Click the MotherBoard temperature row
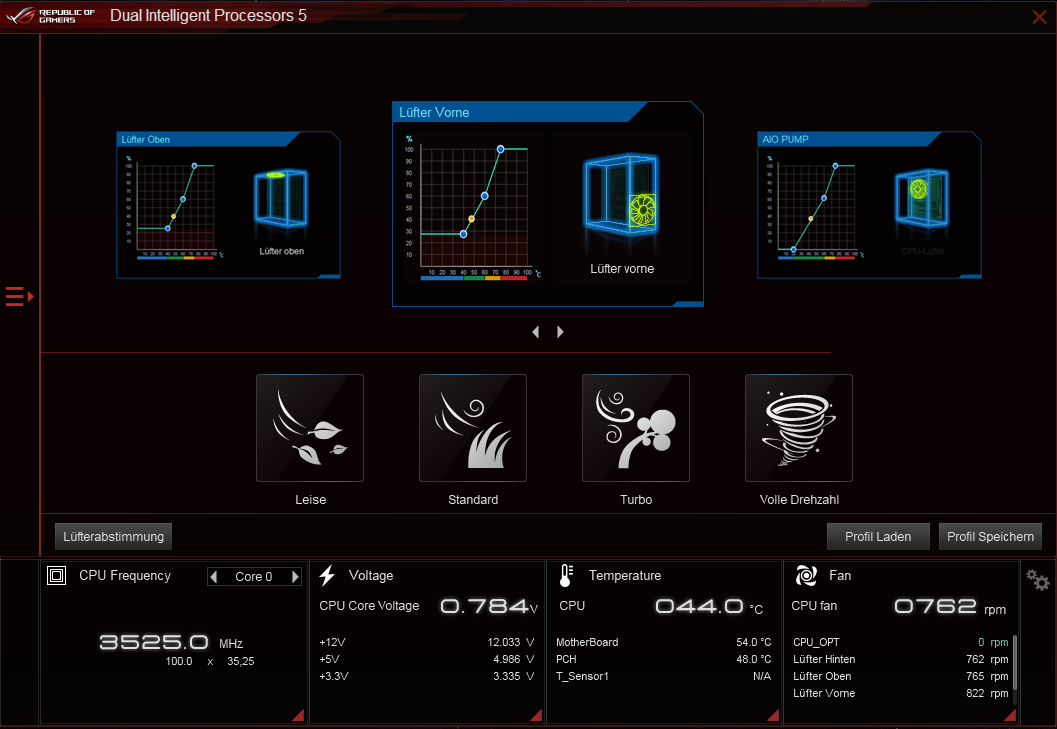Screen dimensions: 1057x729 click(x=663, y=642)
